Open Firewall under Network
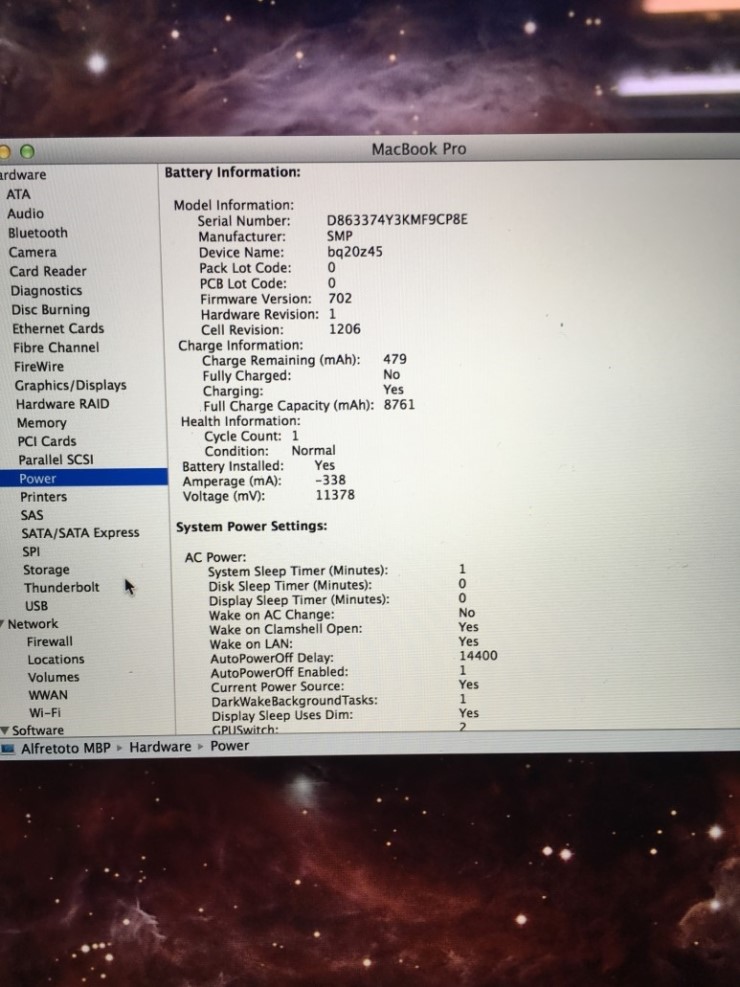This screenshot has width=740, height=987. (x=50, y=641)
